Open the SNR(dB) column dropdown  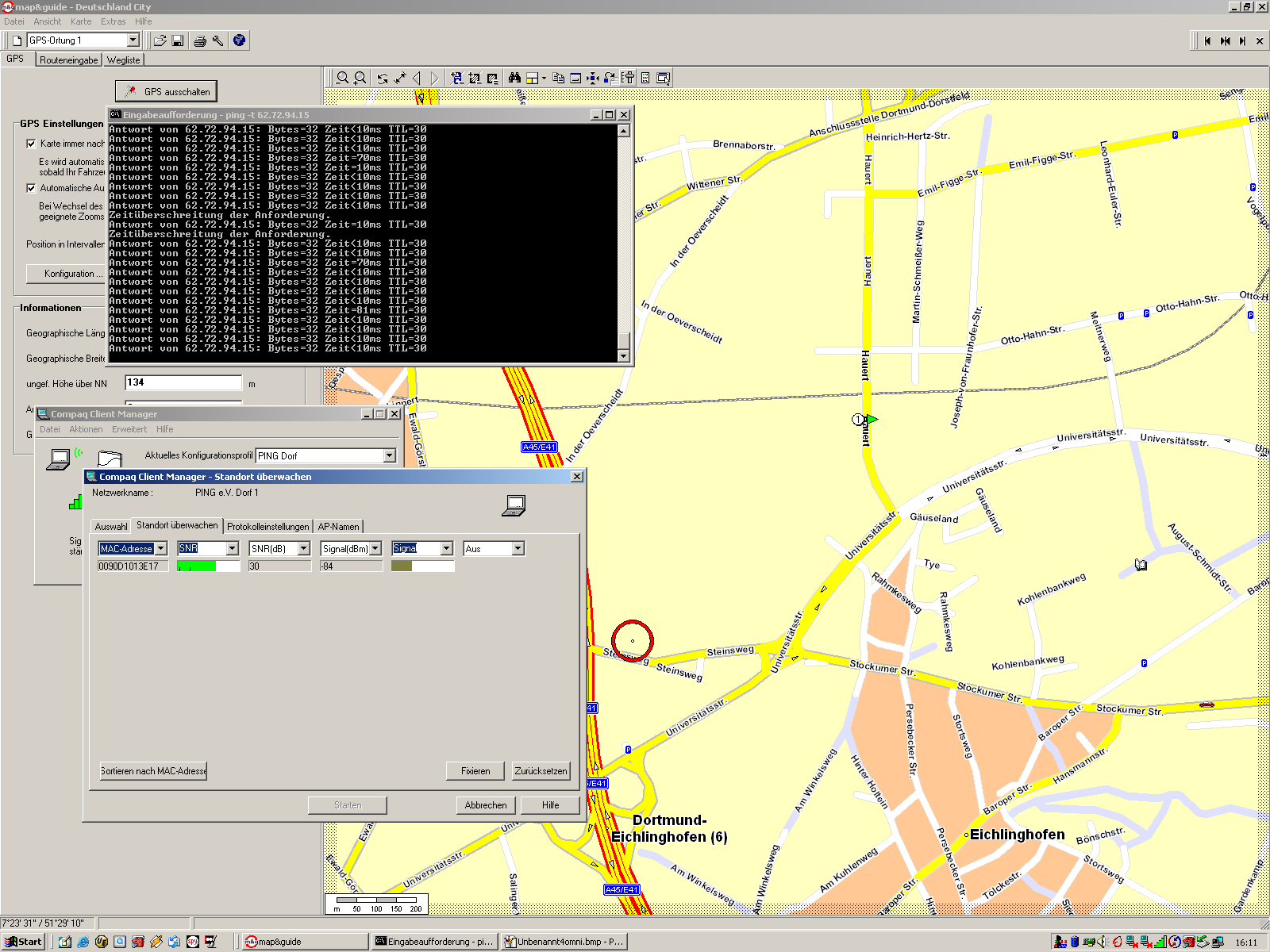tap(304, 549)
